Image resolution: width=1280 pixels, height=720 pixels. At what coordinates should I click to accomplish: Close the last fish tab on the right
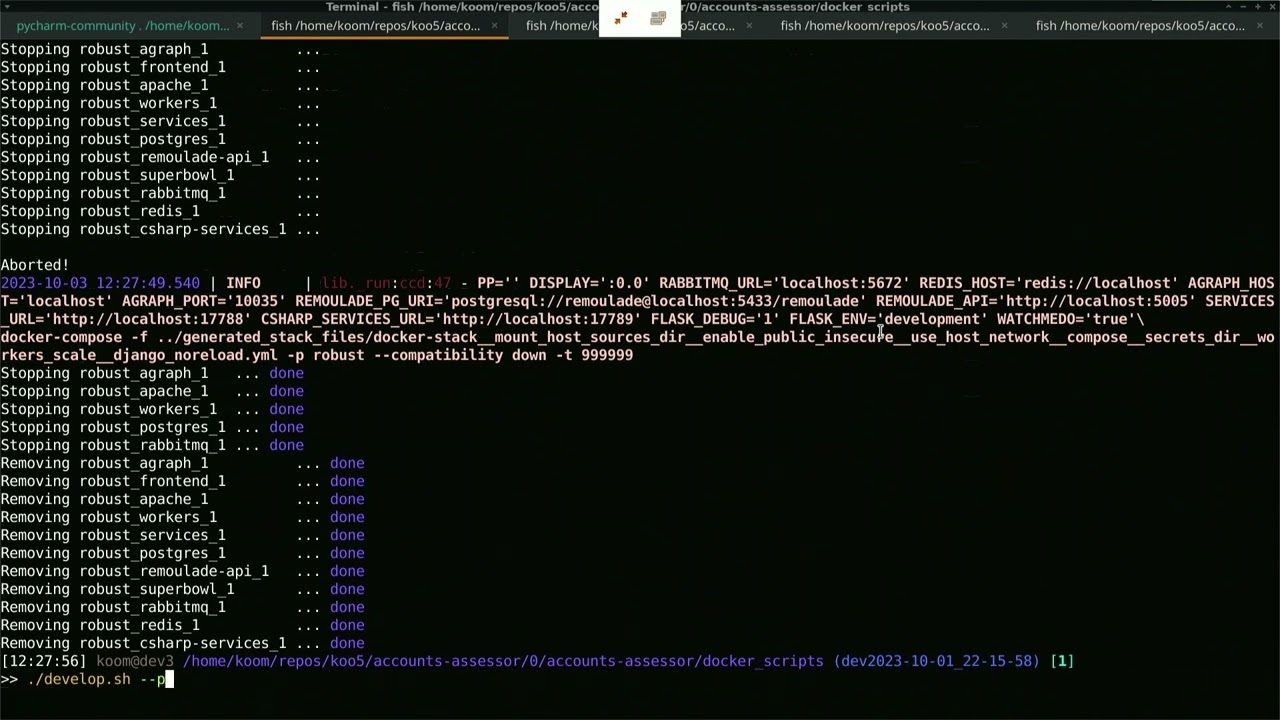1258,26
